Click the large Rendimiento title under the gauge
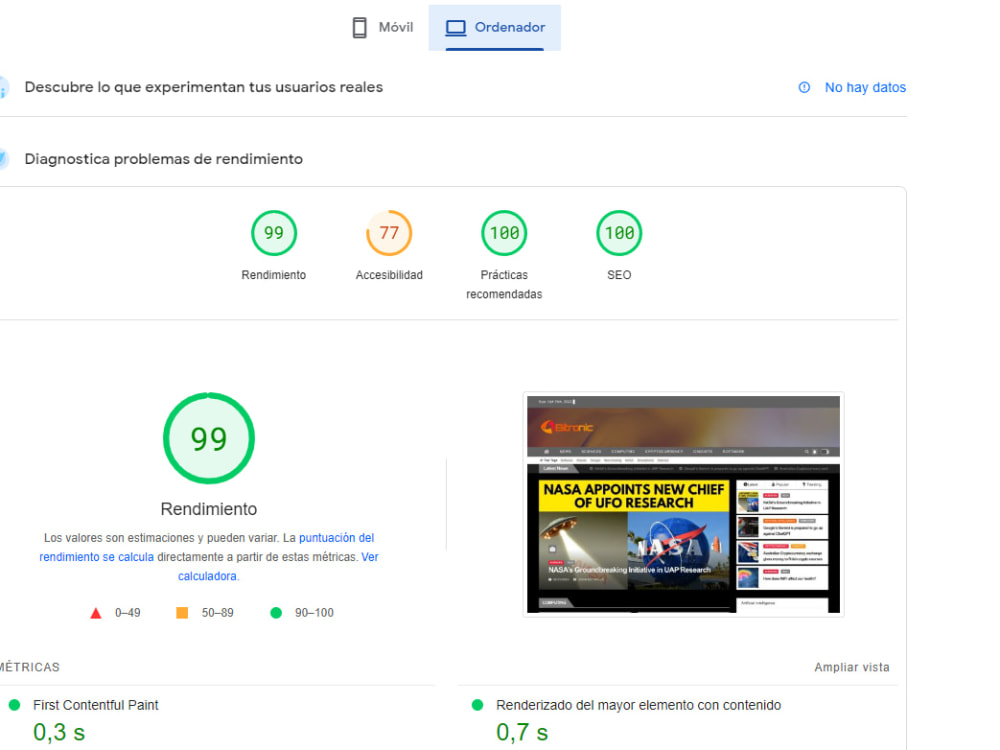1000x750 pixels. point(209,509)
